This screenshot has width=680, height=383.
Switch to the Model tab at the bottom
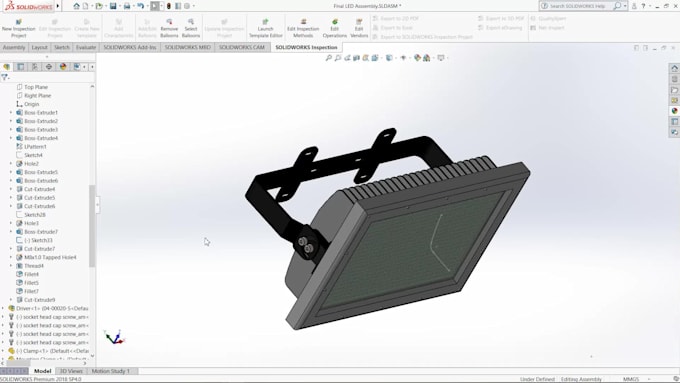click(42, 371)
